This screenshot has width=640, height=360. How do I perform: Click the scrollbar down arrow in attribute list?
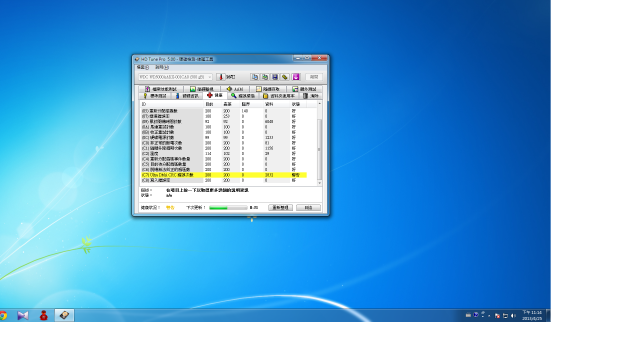[x=319, y=183]
